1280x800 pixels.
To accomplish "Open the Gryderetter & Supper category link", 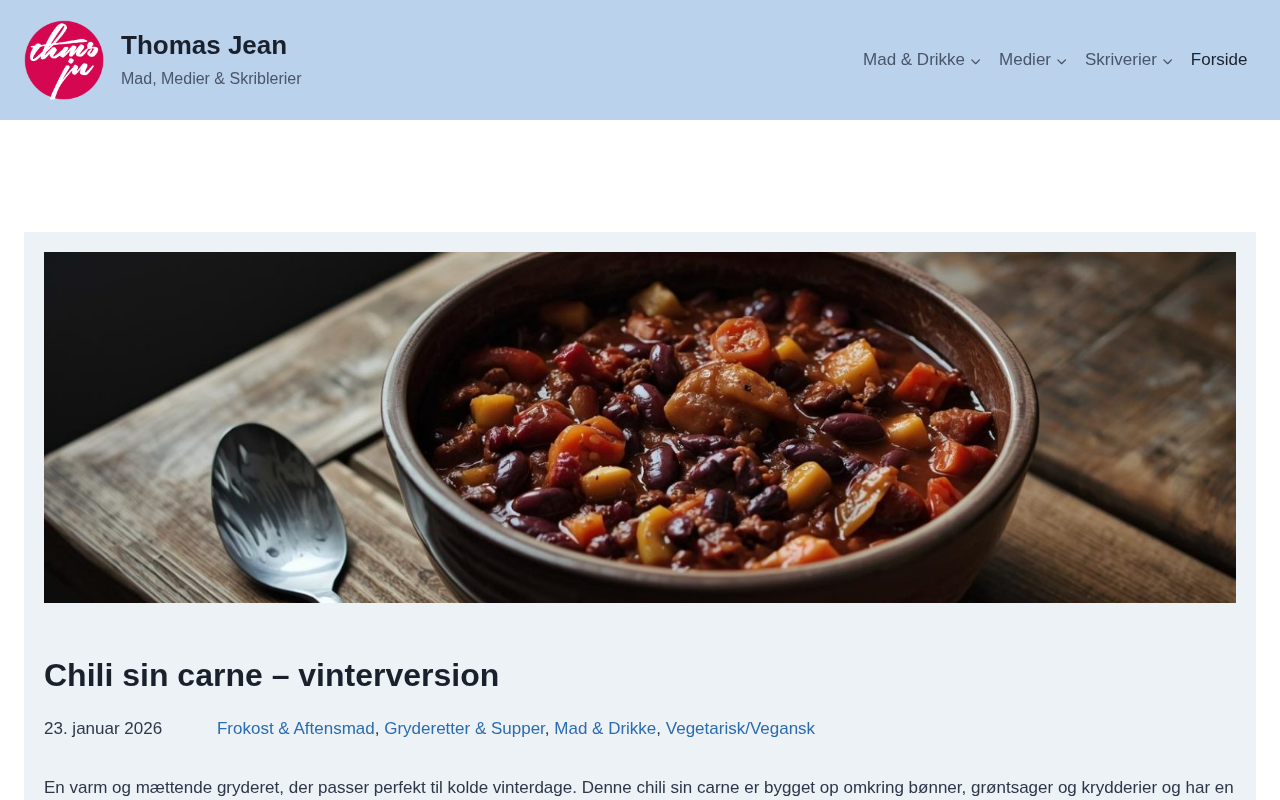I will click(464, 729).
